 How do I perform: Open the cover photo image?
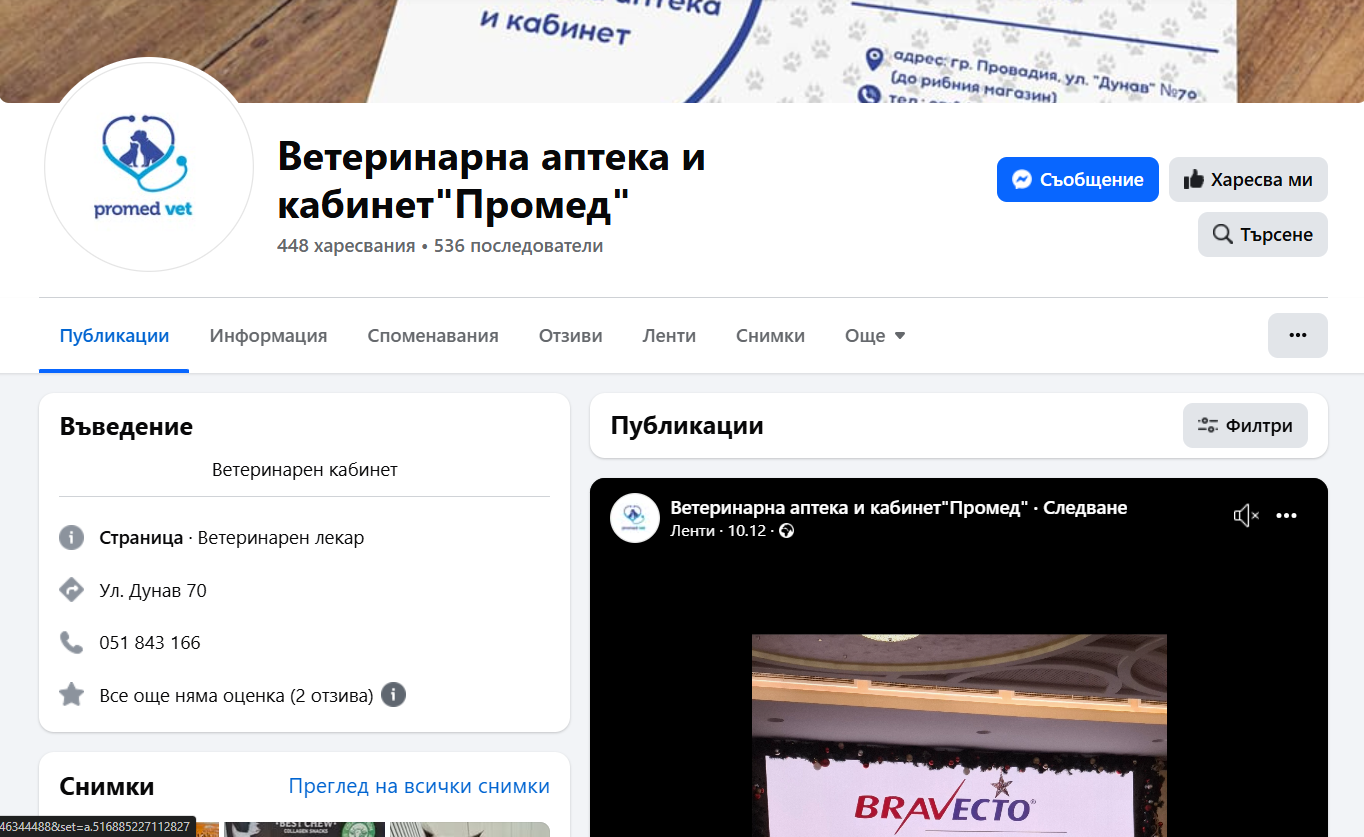coord(682,50)
